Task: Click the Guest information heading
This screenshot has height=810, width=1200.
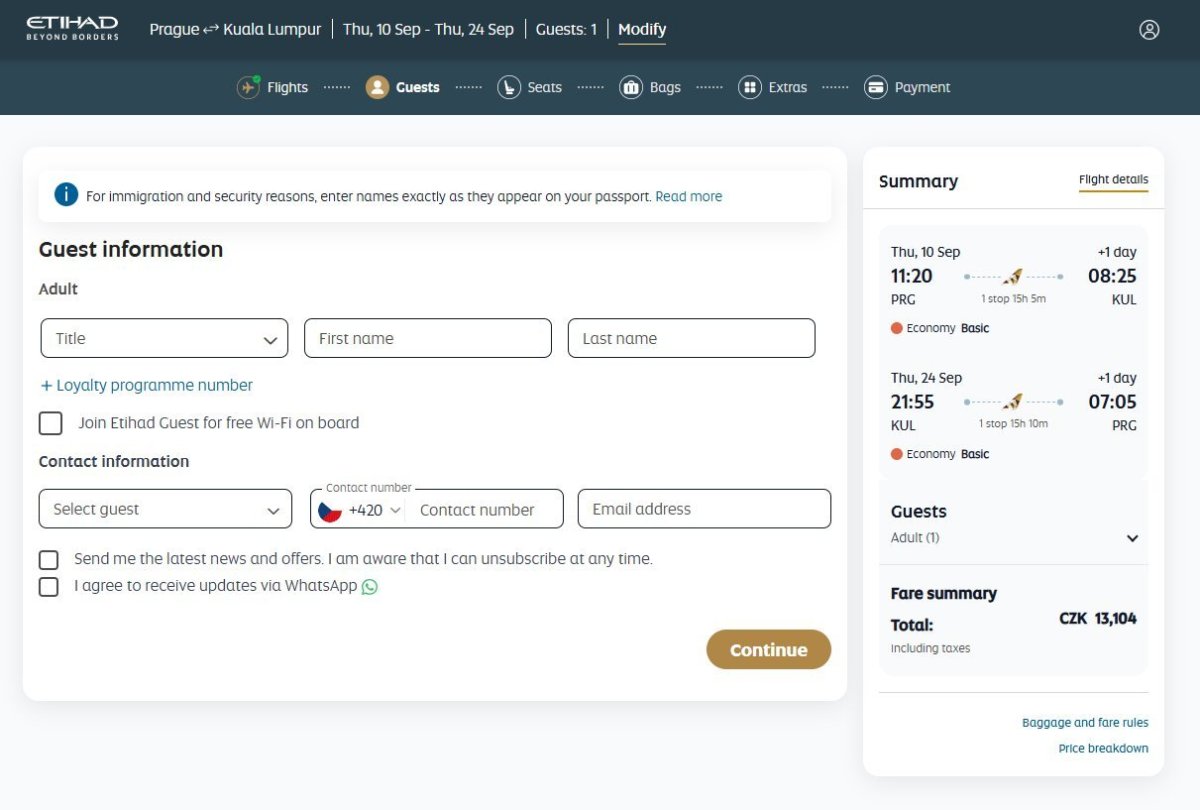Action: click(x=131, y=250)
